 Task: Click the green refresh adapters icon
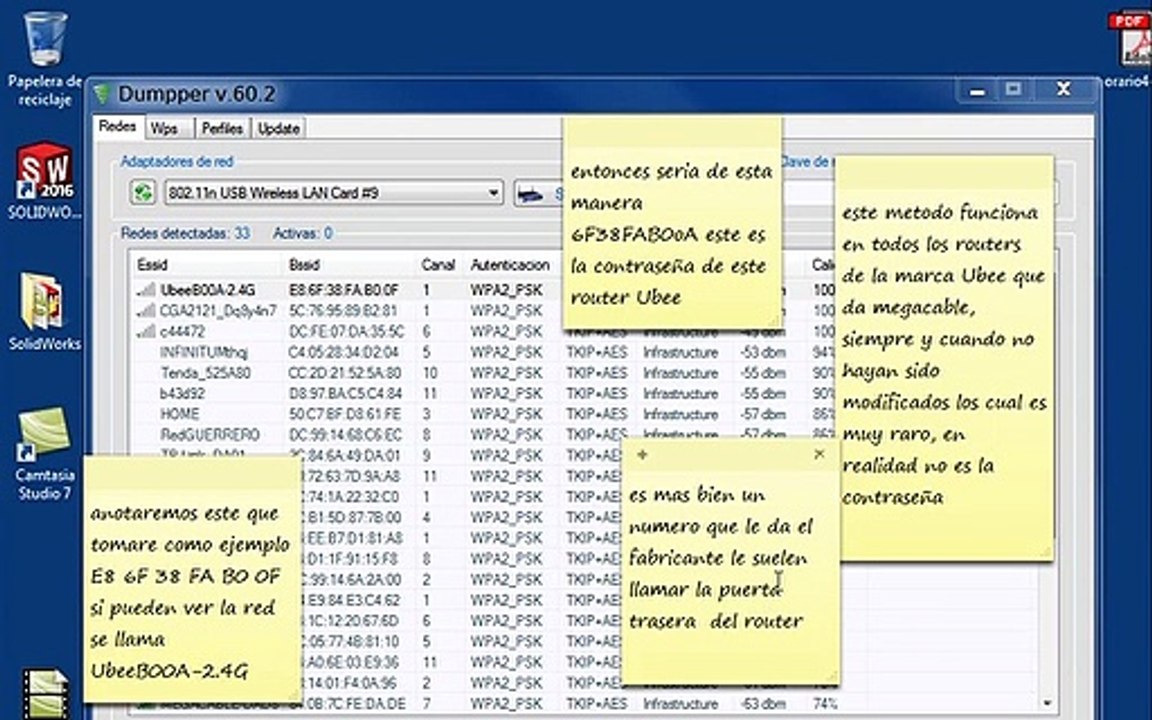143,192
